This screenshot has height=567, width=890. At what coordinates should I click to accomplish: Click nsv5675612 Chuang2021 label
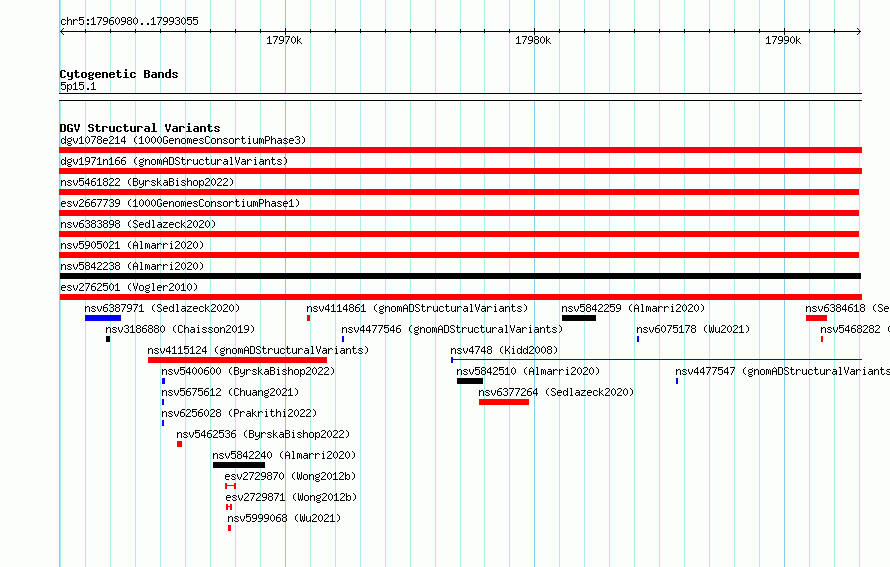(x=230, y=392)
